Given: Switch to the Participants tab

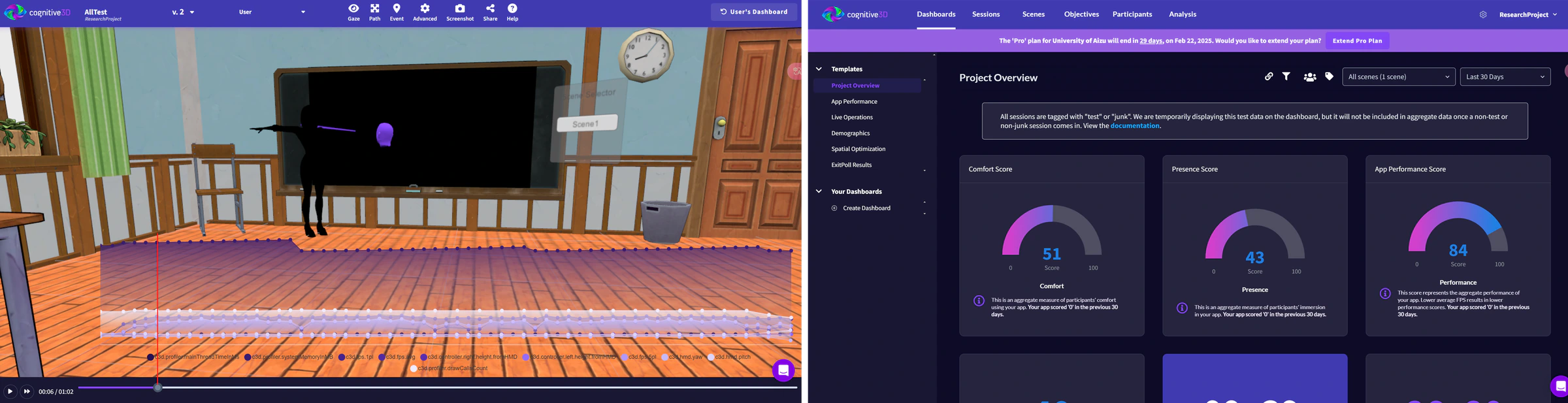Looking at the screenshot, I should pyautogui.click(x=1132, y=14).
